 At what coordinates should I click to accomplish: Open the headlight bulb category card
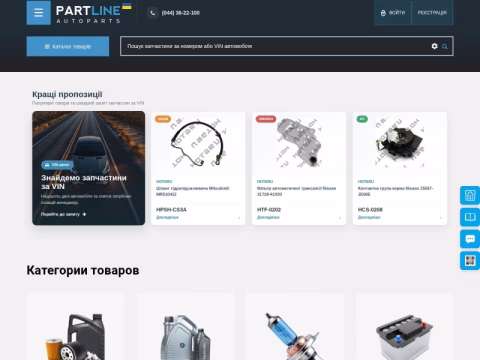[x=295, y=327]
